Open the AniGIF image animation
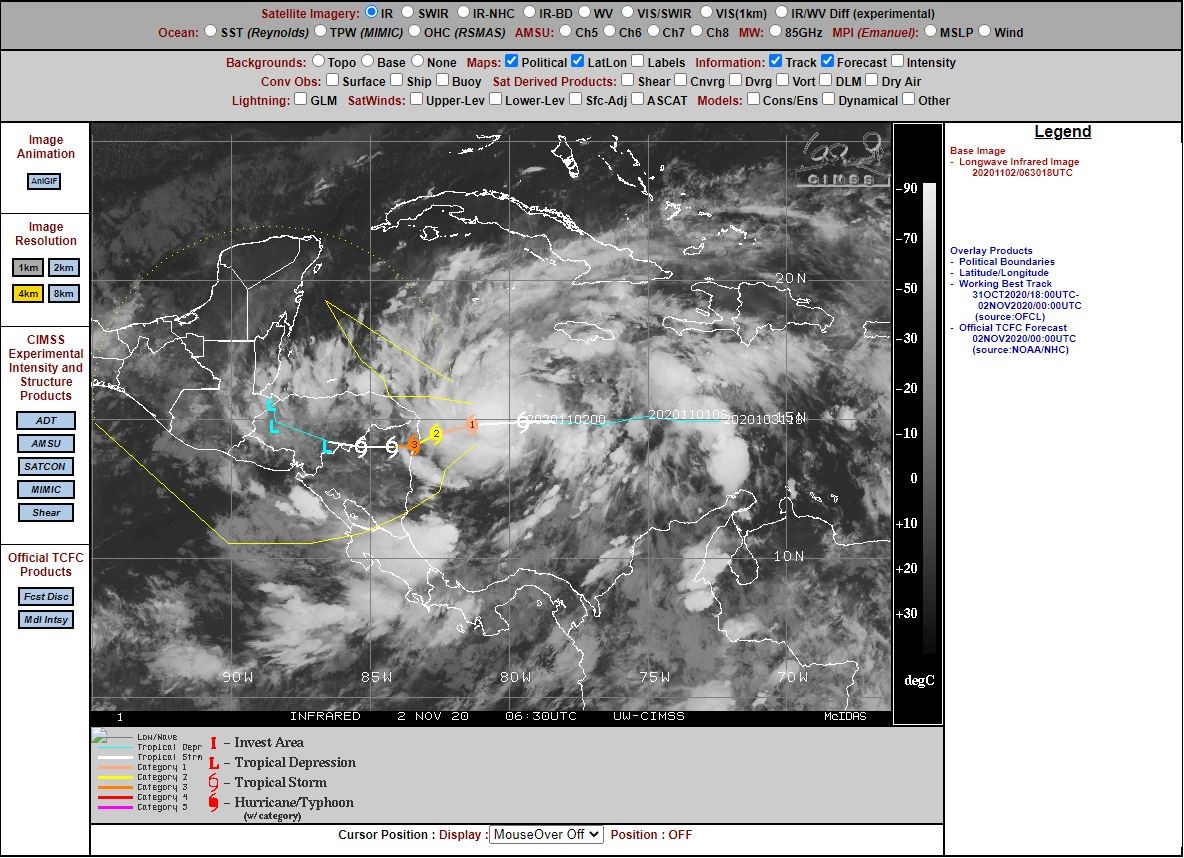This screenshot has height=858, width=1184. (44, 181)
